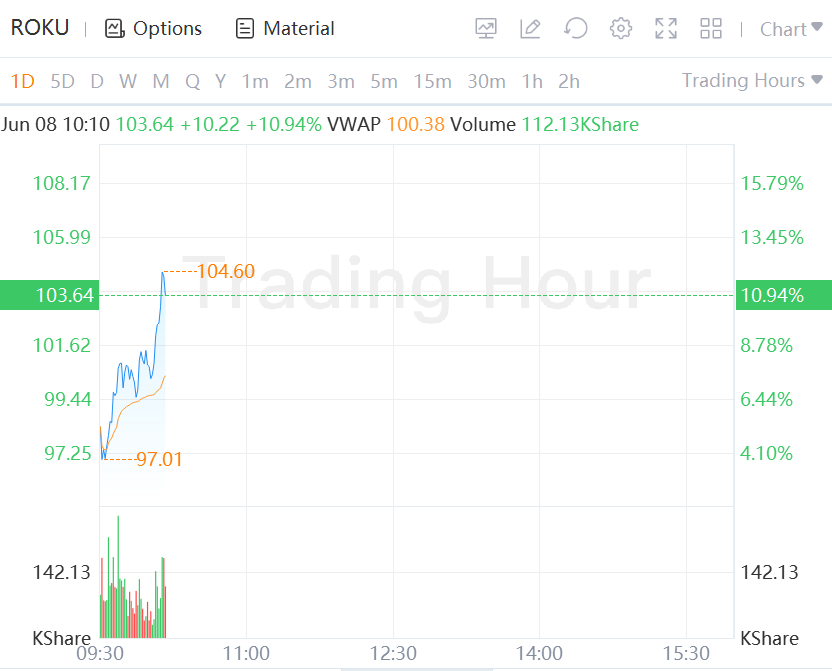Open the chart presentation monitor icon
The height and width of the screenshot is (671, 832).
[486, 29]
